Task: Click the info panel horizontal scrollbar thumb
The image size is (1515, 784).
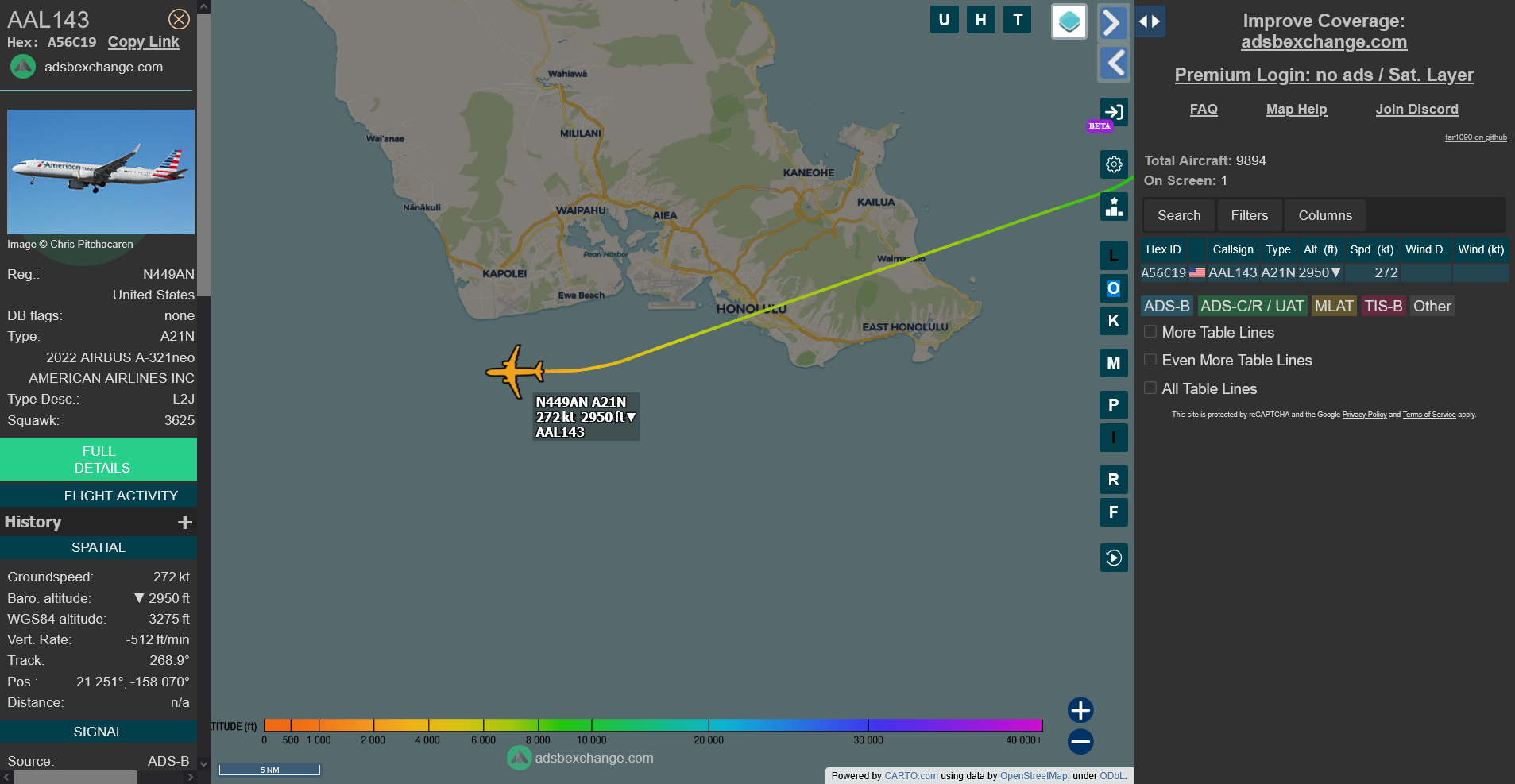Action: (75, 778)
